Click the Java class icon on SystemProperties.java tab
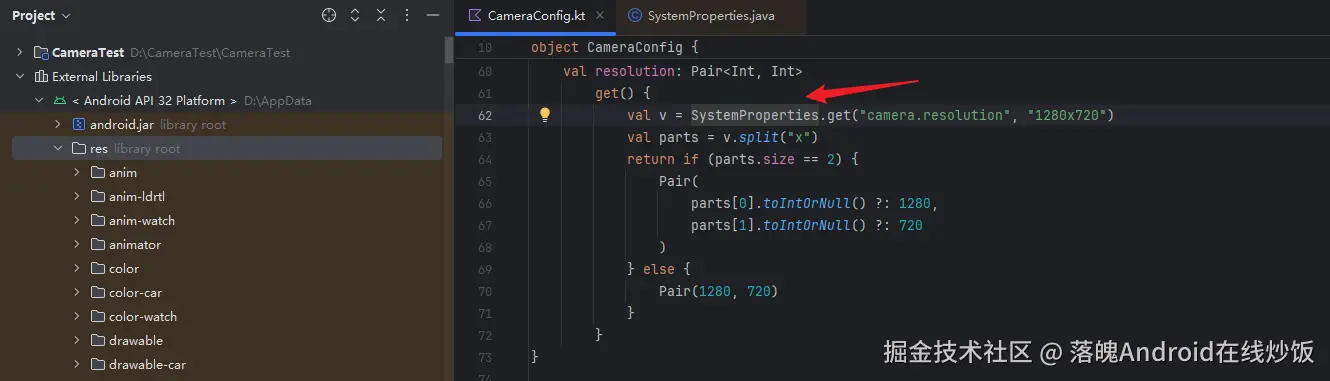The height and width of the screenshot is (381, 1330). (x=634, y=16)
